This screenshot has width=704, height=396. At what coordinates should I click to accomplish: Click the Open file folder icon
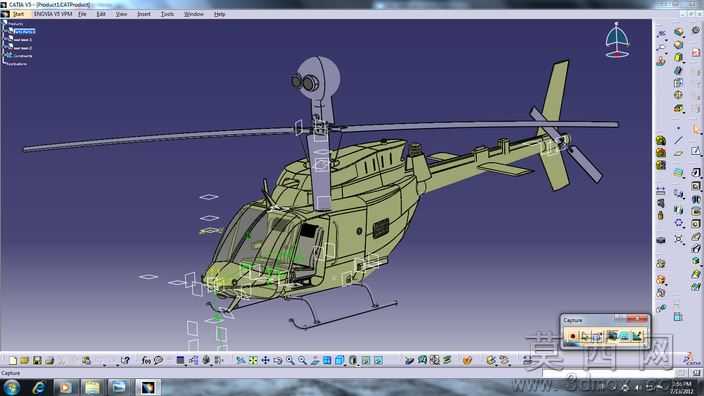click(25, 361)
